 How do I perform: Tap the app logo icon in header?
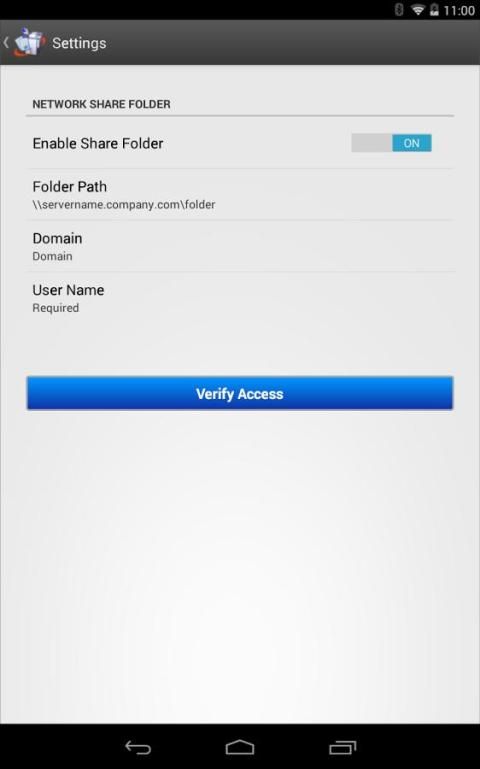pyautogui.click(x=29, y=42)
